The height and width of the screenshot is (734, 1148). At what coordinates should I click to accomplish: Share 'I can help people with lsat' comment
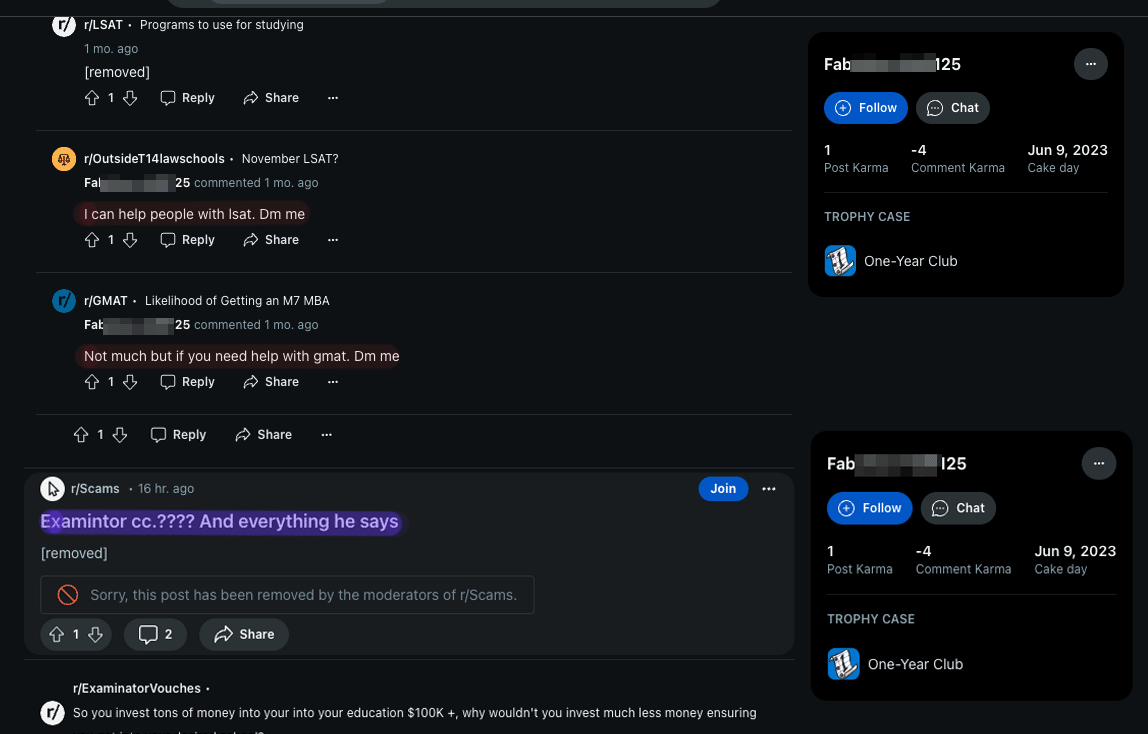tap(271, 240)
